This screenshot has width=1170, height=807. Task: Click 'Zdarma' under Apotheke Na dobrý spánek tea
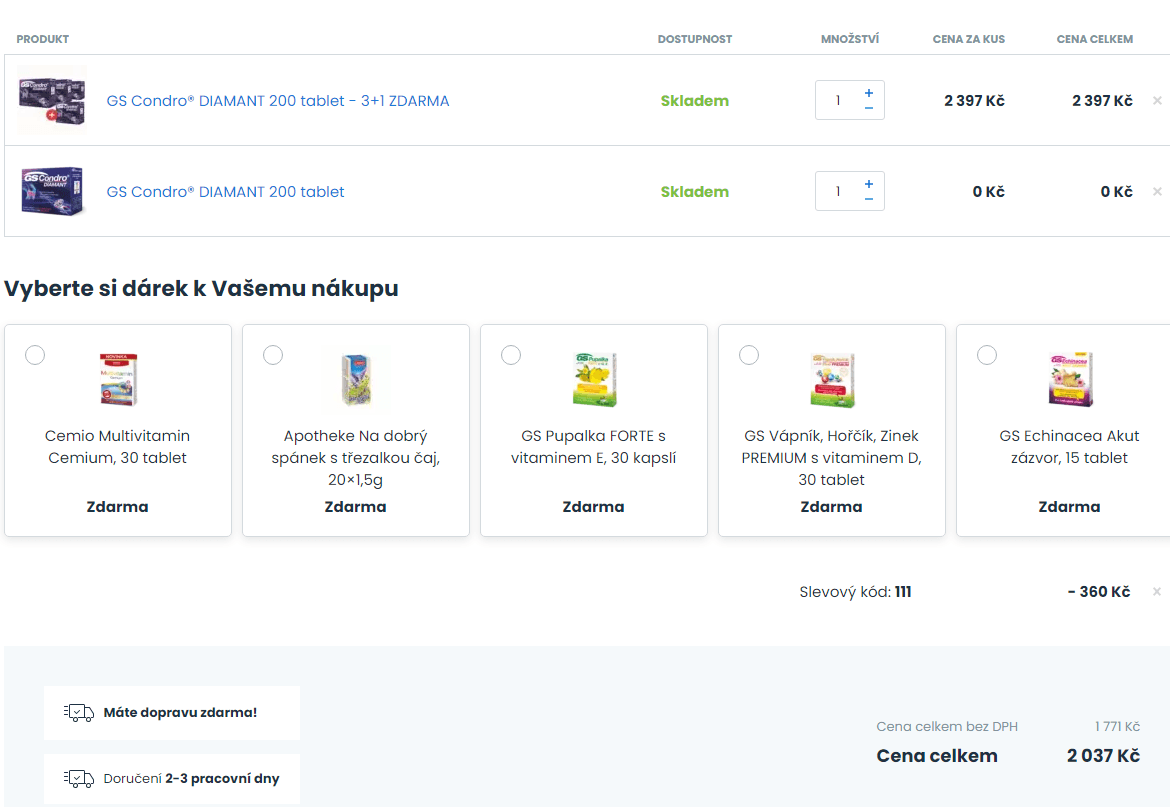[x=355, y=506]
